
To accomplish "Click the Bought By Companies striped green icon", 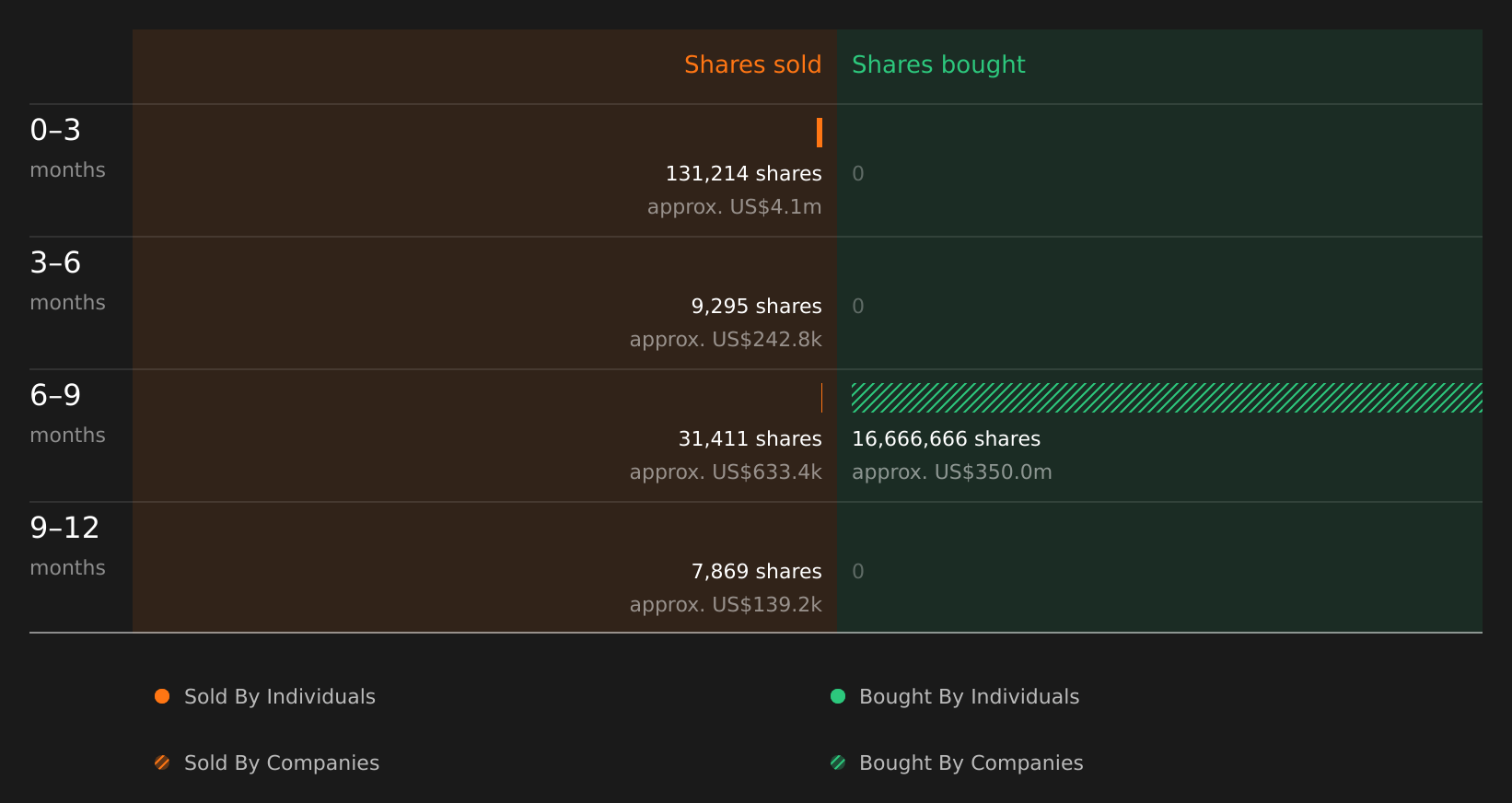I will point(838,762).
